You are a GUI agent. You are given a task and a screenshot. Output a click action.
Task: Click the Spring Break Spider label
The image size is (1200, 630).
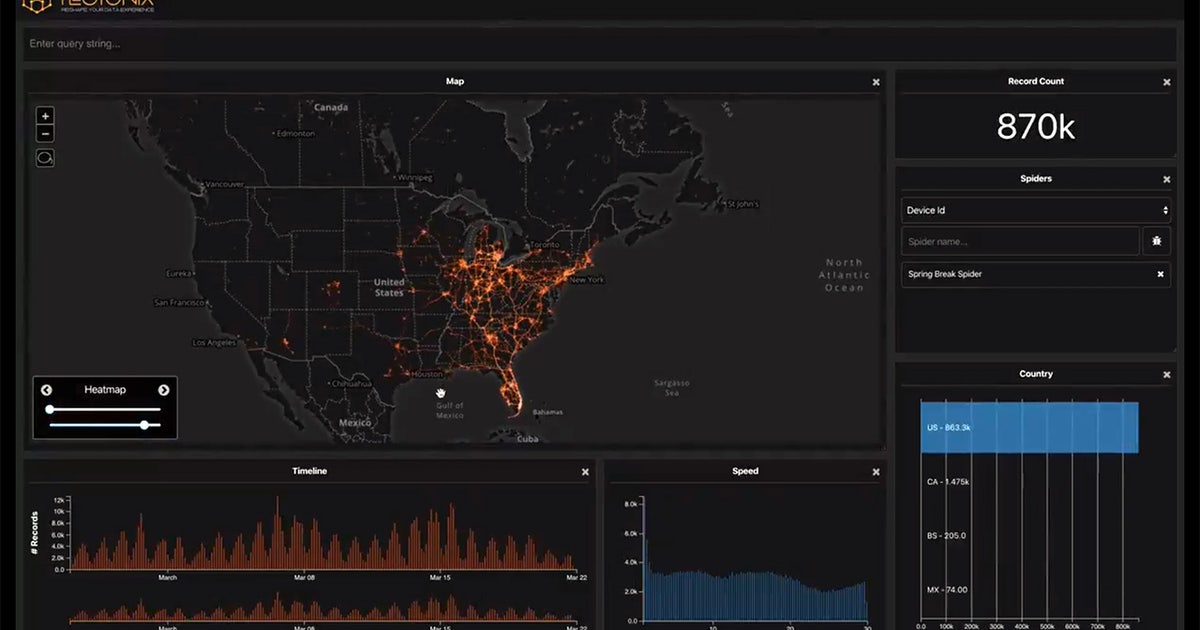pos(944,274)
